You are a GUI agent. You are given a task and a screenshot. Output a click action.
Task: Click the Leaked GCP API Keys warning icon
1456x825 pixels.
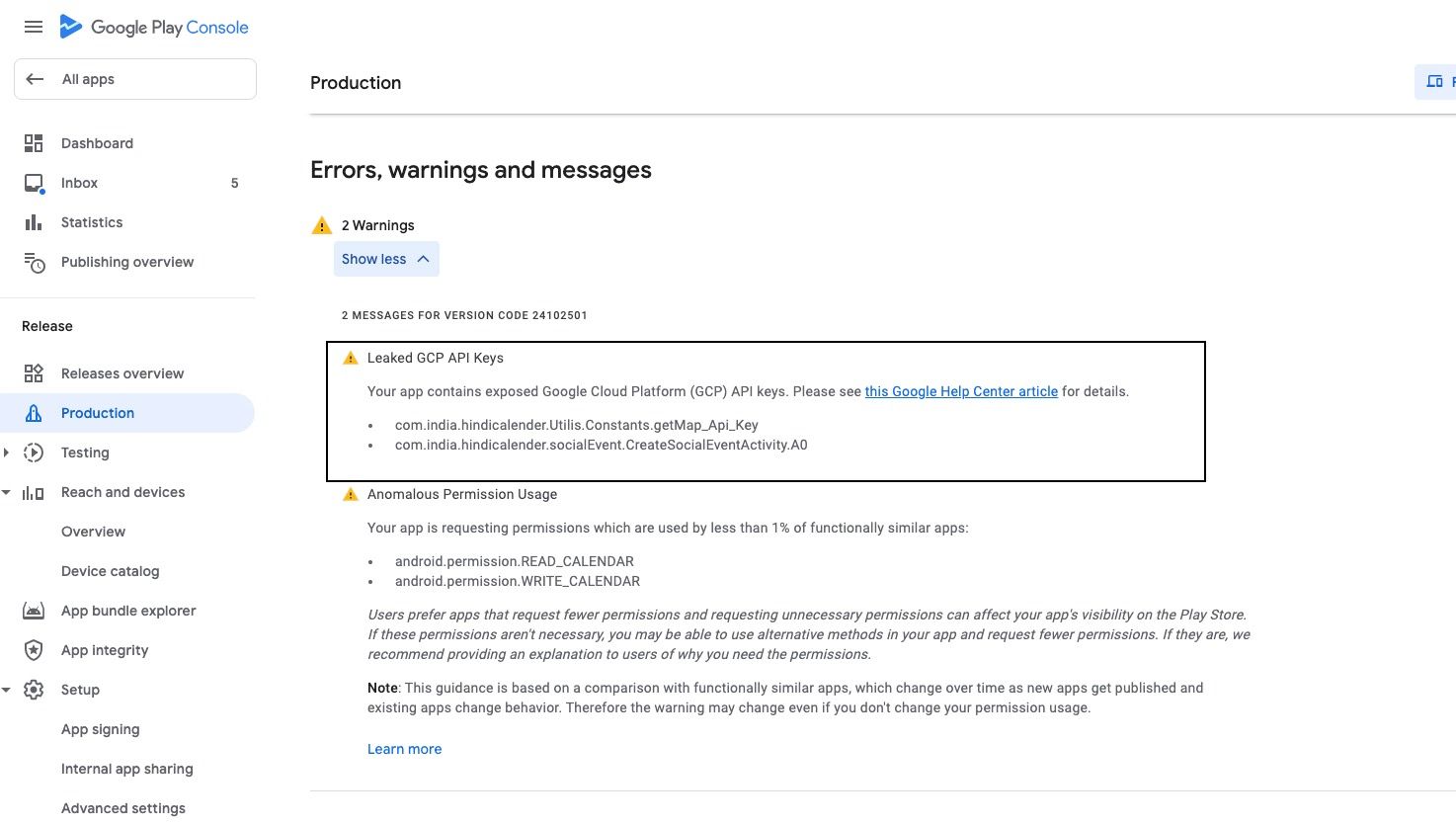[x=351, y=358]
